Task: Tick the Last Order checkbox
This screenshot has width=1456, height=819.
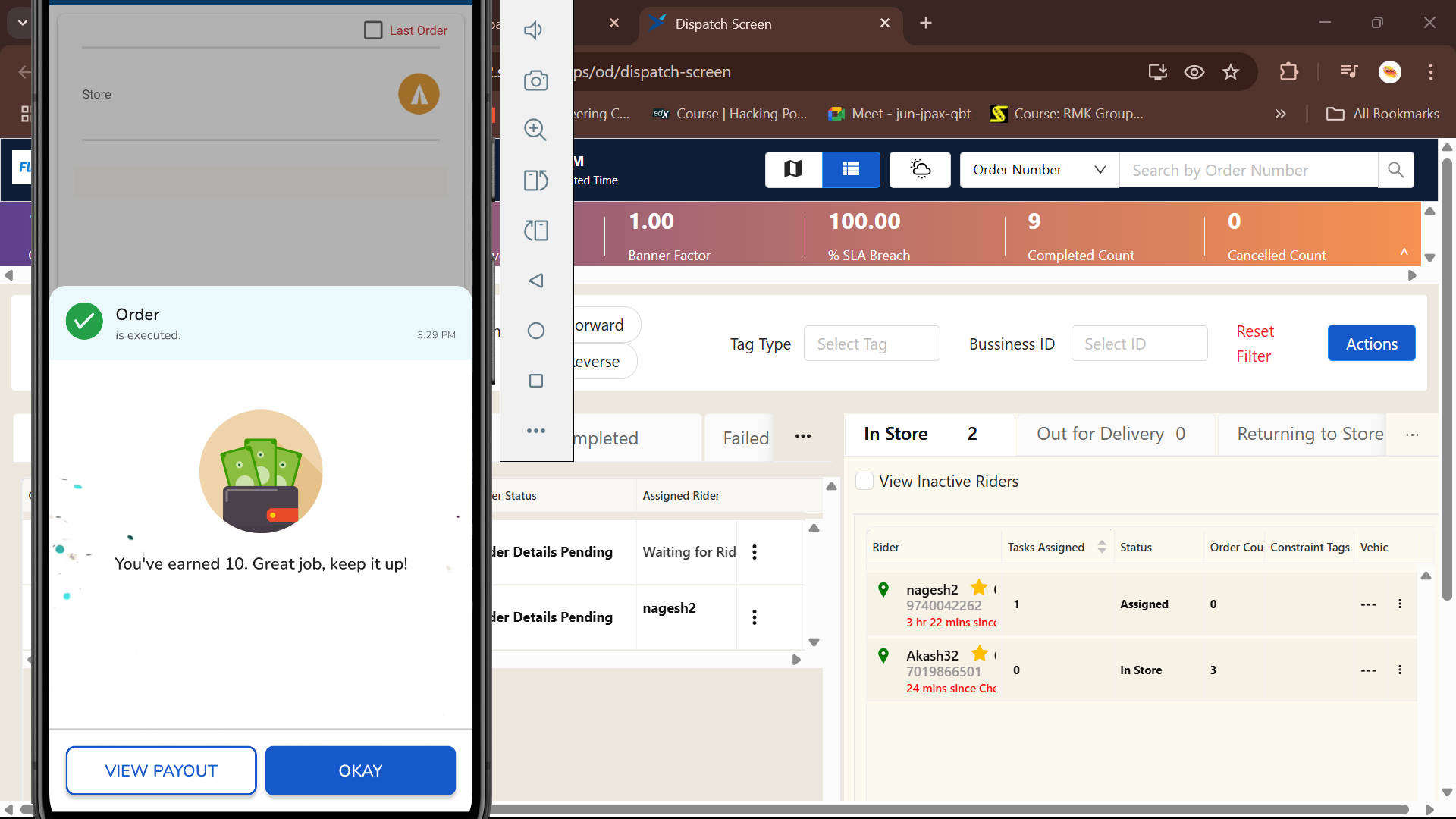Action: 373,30
